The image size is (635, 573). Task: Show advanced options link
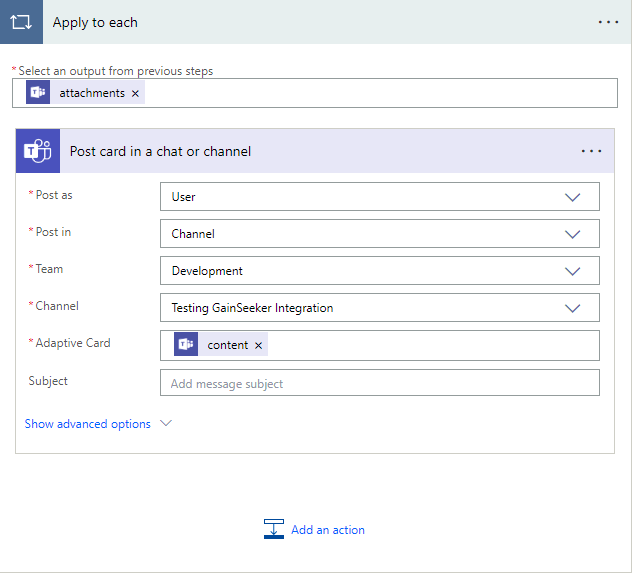click(88, 424)
